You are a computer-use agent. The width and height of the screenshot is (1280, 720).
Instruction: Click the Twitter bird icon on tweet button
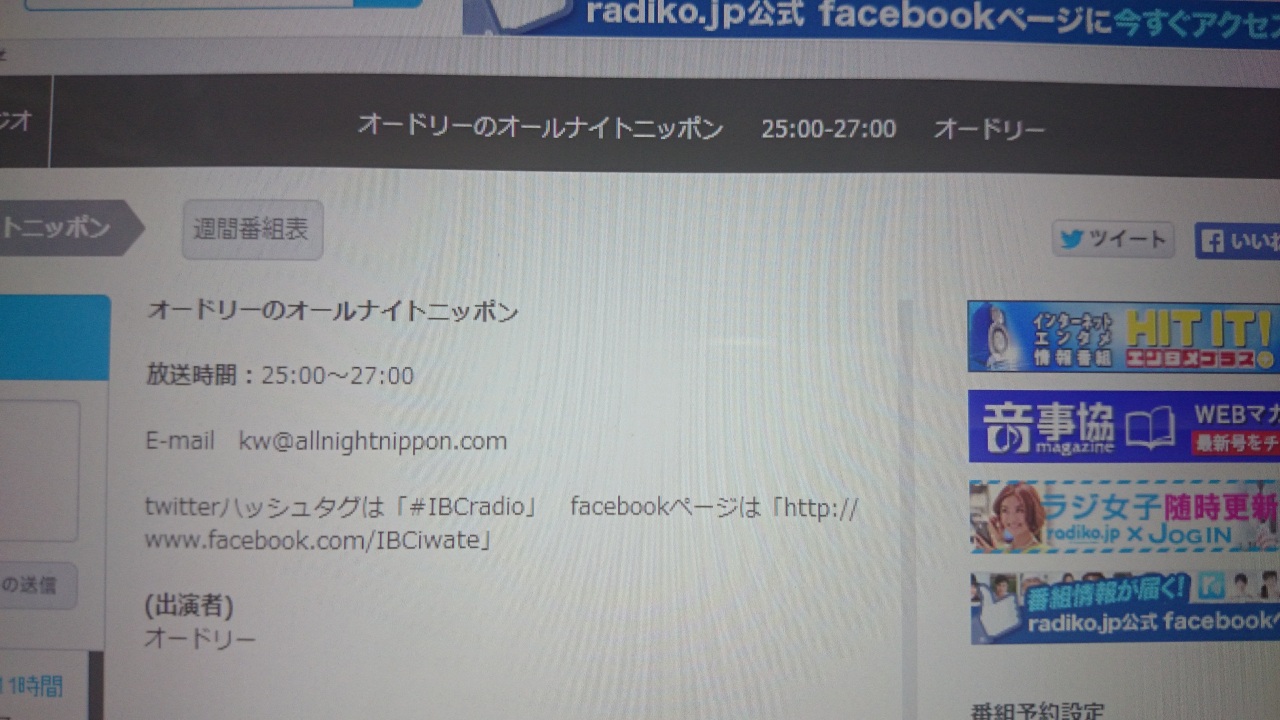tap(1073, 239)
